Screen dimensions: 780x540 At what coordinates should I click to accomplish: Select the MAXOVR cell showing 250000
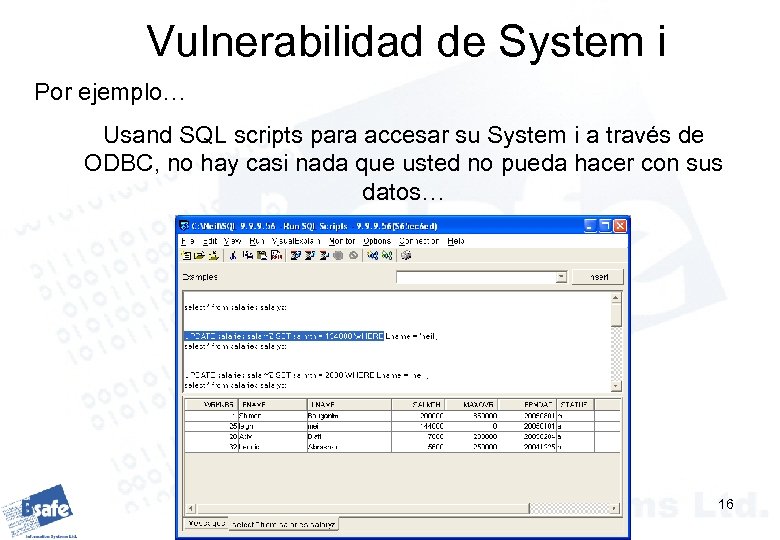[471, 447]
